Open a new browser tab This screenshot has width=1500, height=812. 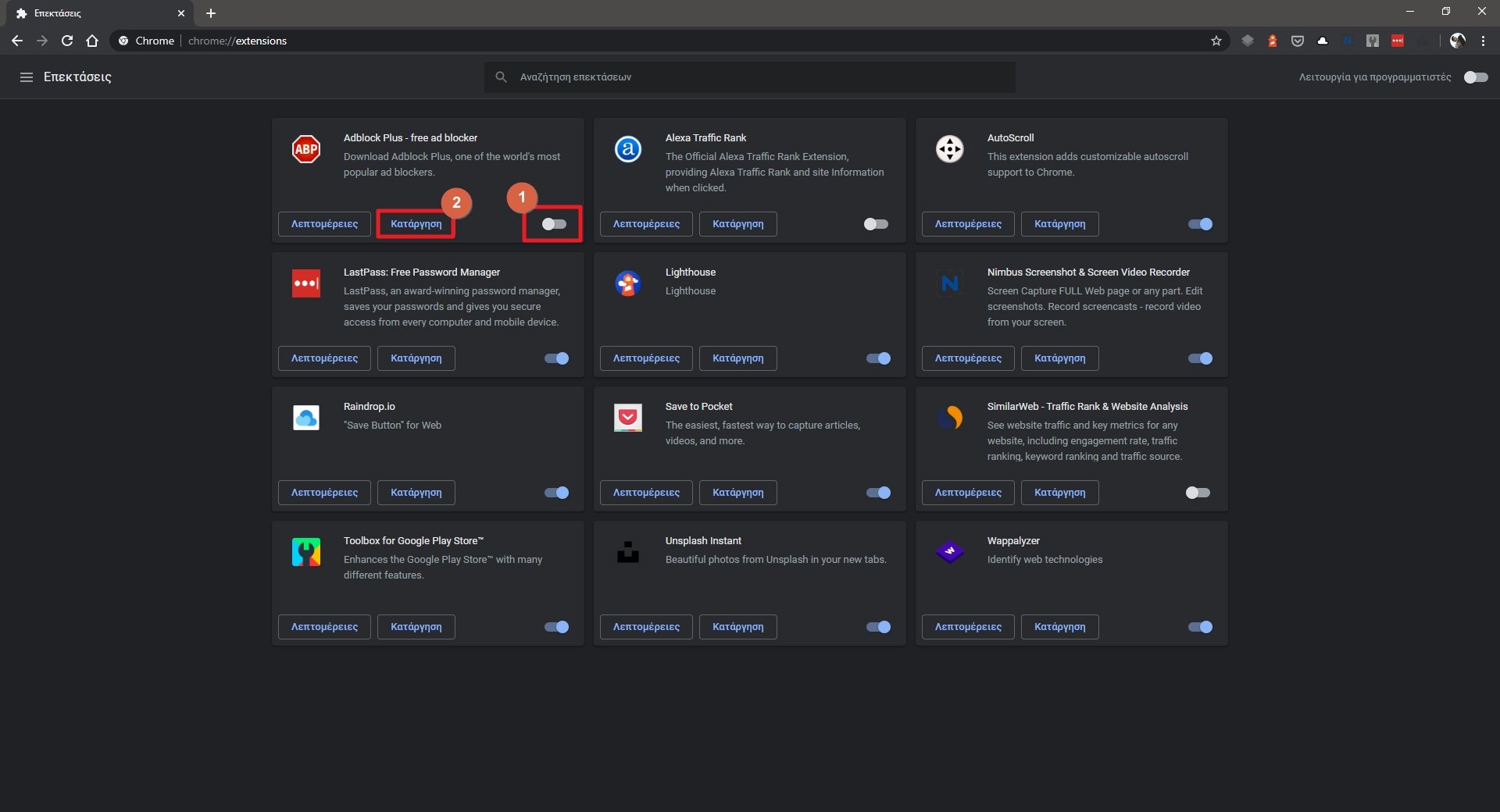pyautogui.click(x=211, y=13)
